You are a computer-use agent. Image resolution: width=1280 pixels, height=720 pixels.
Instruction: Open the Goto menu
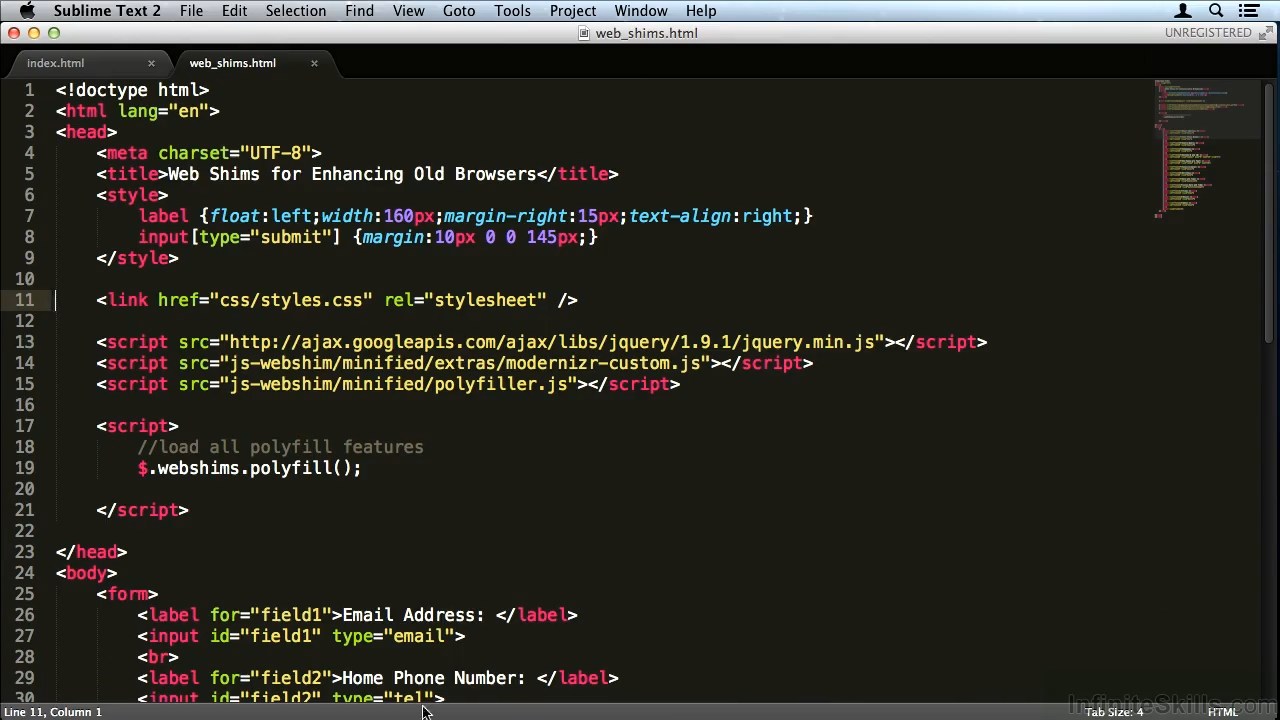pos(459,11)
